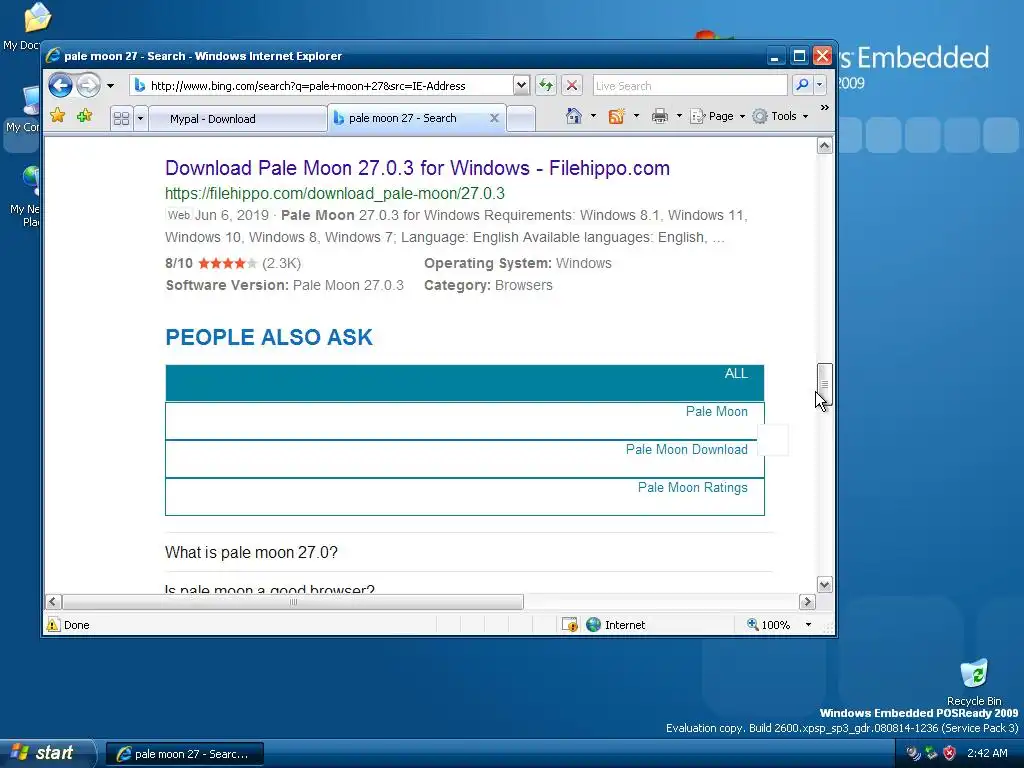The image size is (1024, 768).
Task: Click the 100% zoom level button
Action: coord(769,625)
